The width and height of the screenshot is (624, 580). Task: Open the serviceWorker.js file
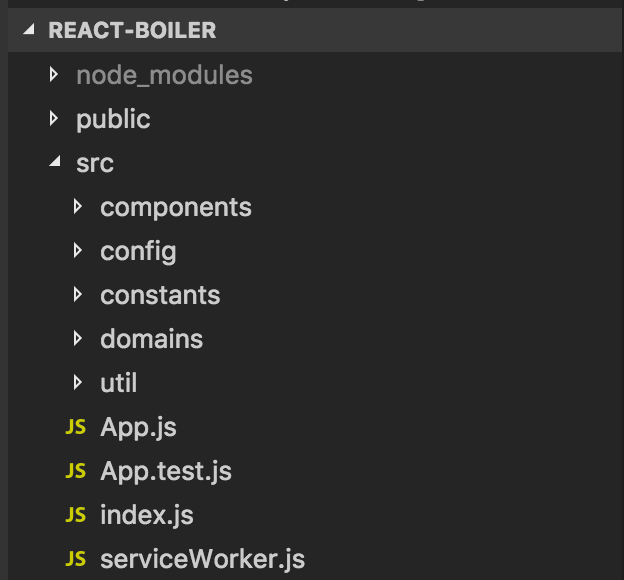click(202, 559)
